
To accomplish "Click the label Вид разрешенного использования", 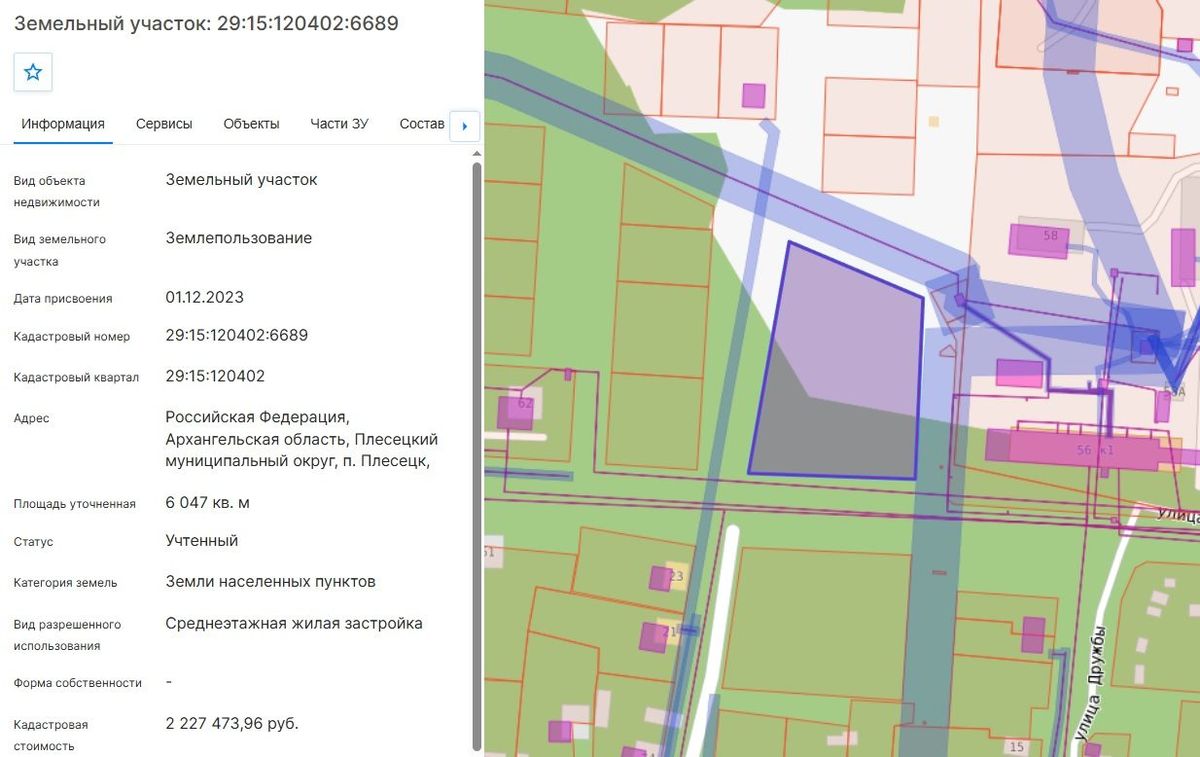I will coord(67,635).
